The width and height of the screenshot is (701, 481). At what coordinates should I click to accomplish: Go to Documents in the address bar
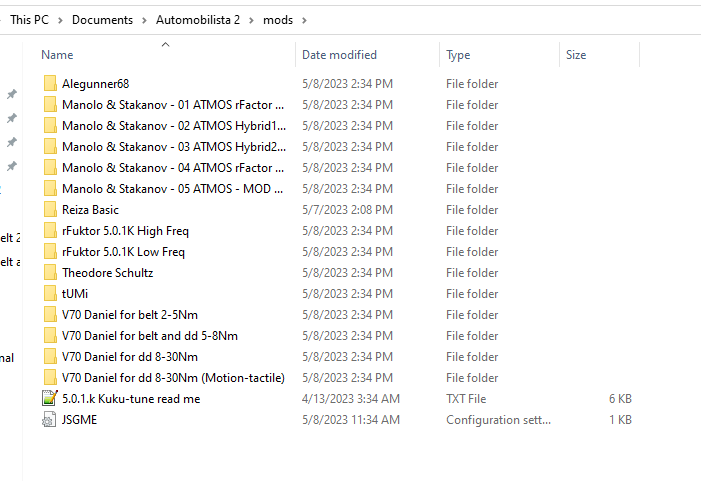101,20
